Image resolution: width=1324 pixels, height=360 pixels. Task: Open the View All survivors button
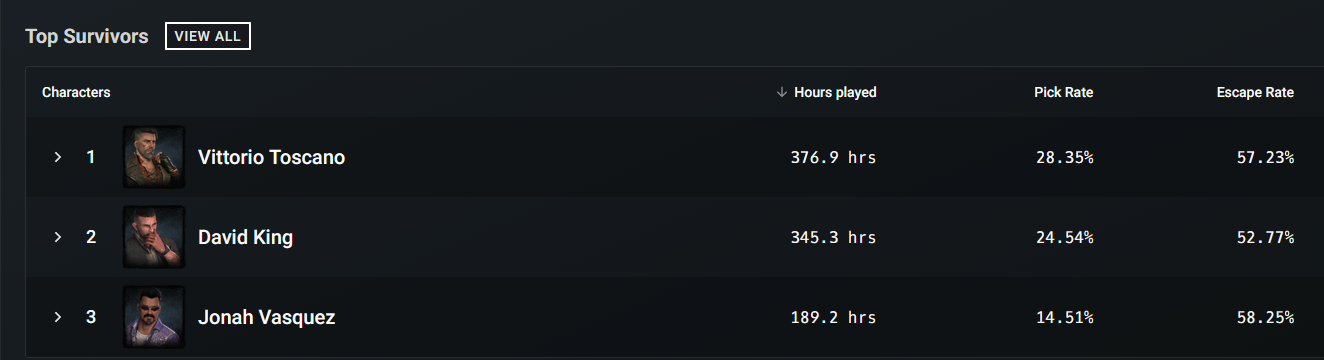pos(208,36)
